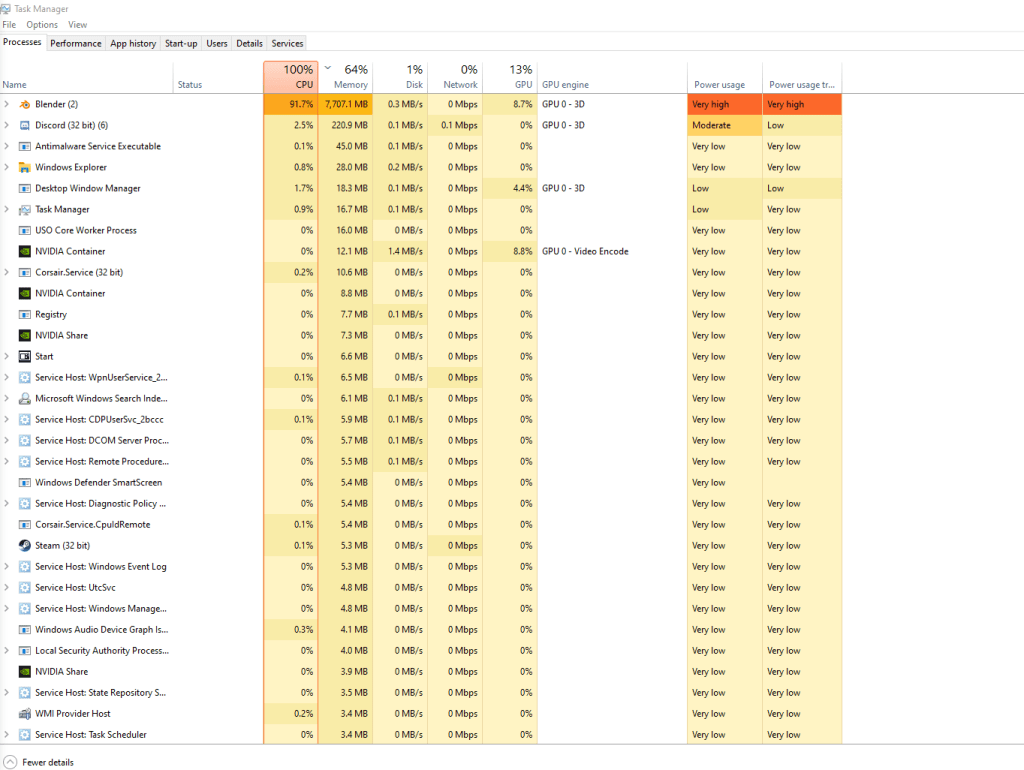
Task: Click the Discord process icon
Action: tap(25, 125)
